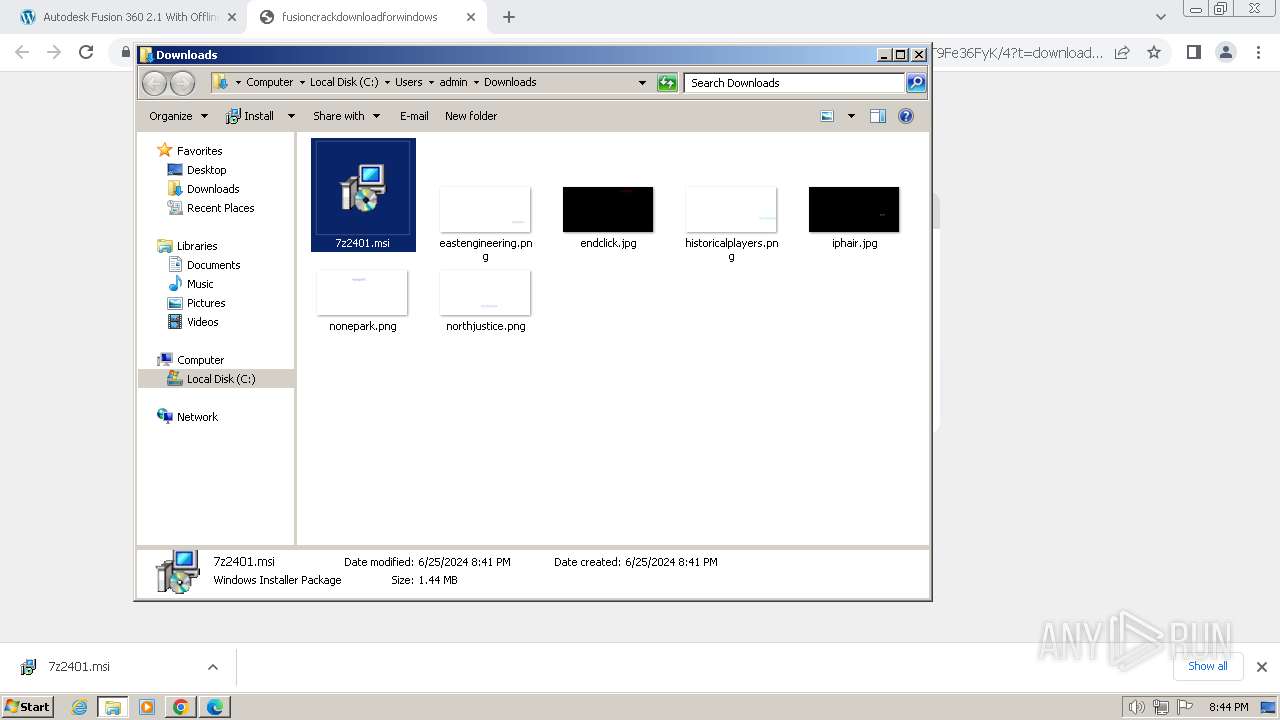Select iphair.jpg thumbnail
The width and height of the screenshot is (1280, 720).
pos(854,209)
